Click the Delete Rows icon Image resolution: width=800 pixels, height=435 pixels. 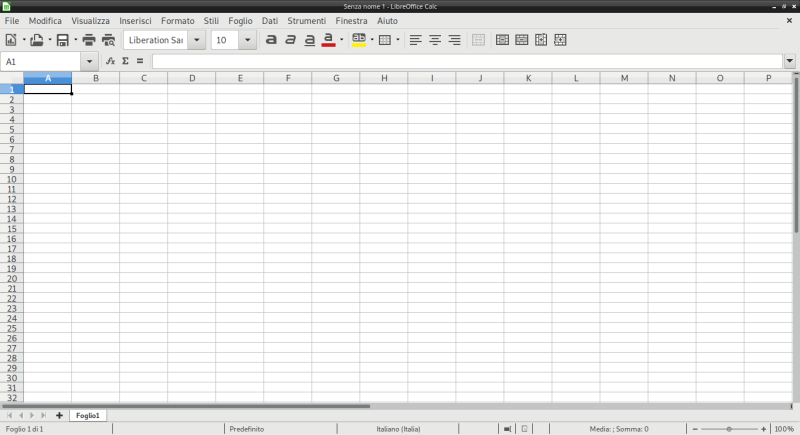[x=521, y=40]
